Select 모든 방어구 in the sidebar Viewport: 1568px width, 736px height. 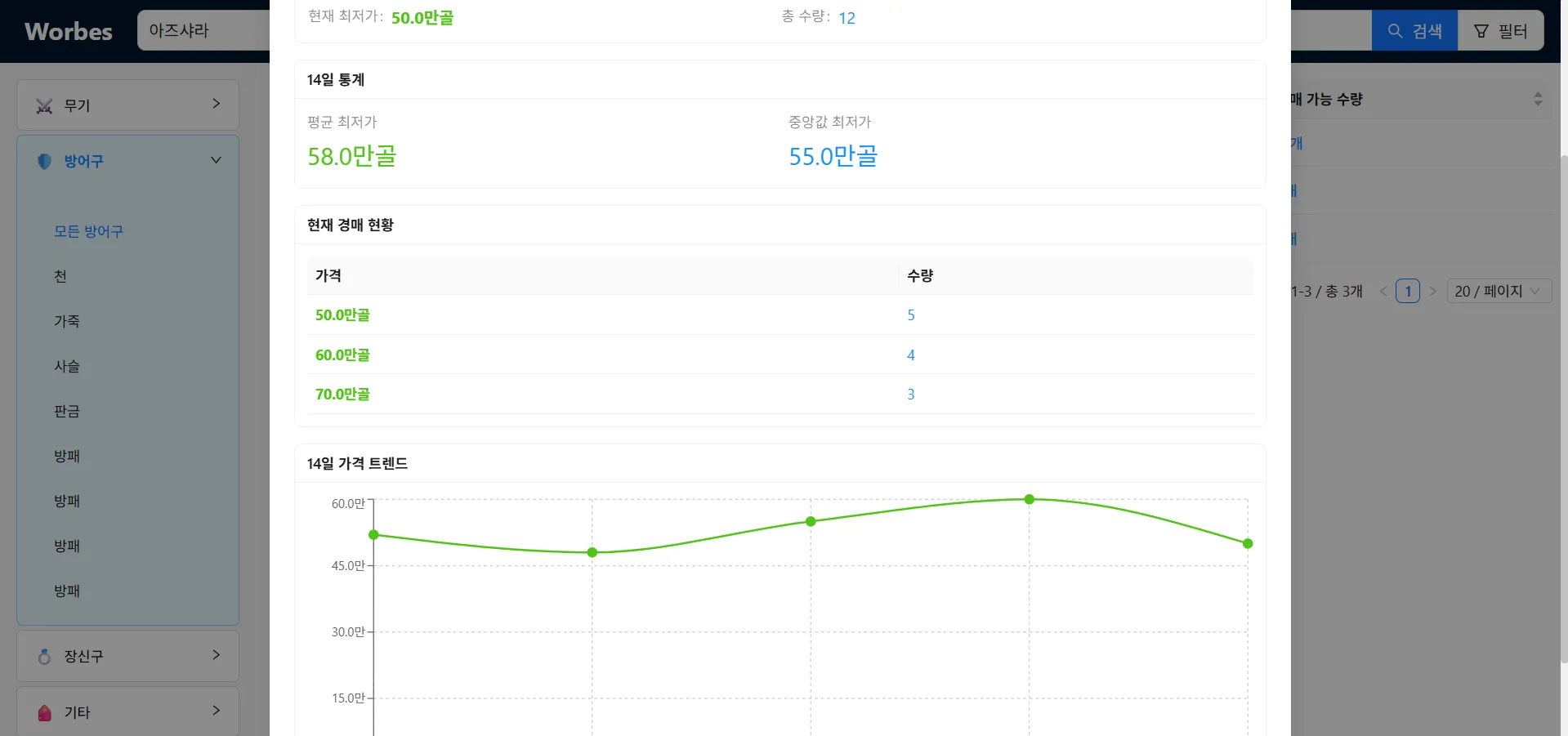pos(88,232)
